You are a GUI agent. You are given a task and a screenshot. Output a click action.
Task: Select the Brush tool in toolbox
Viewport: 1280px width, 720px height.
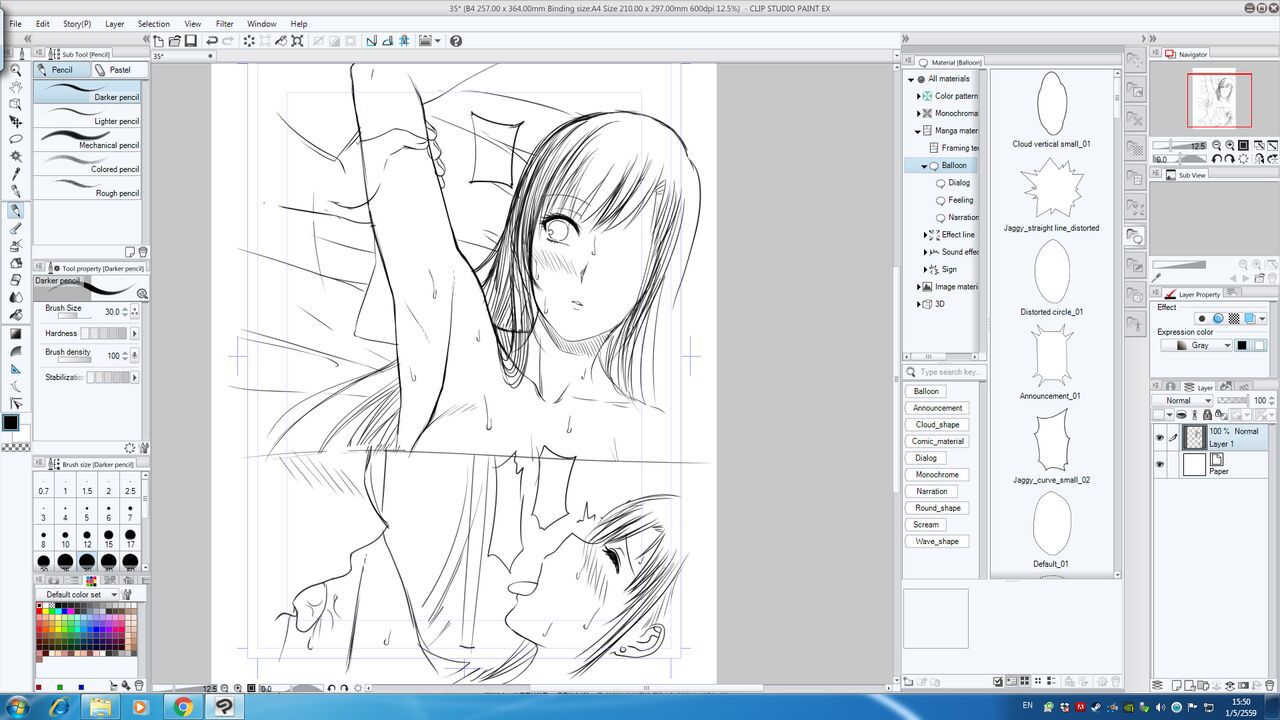(15, 228)
